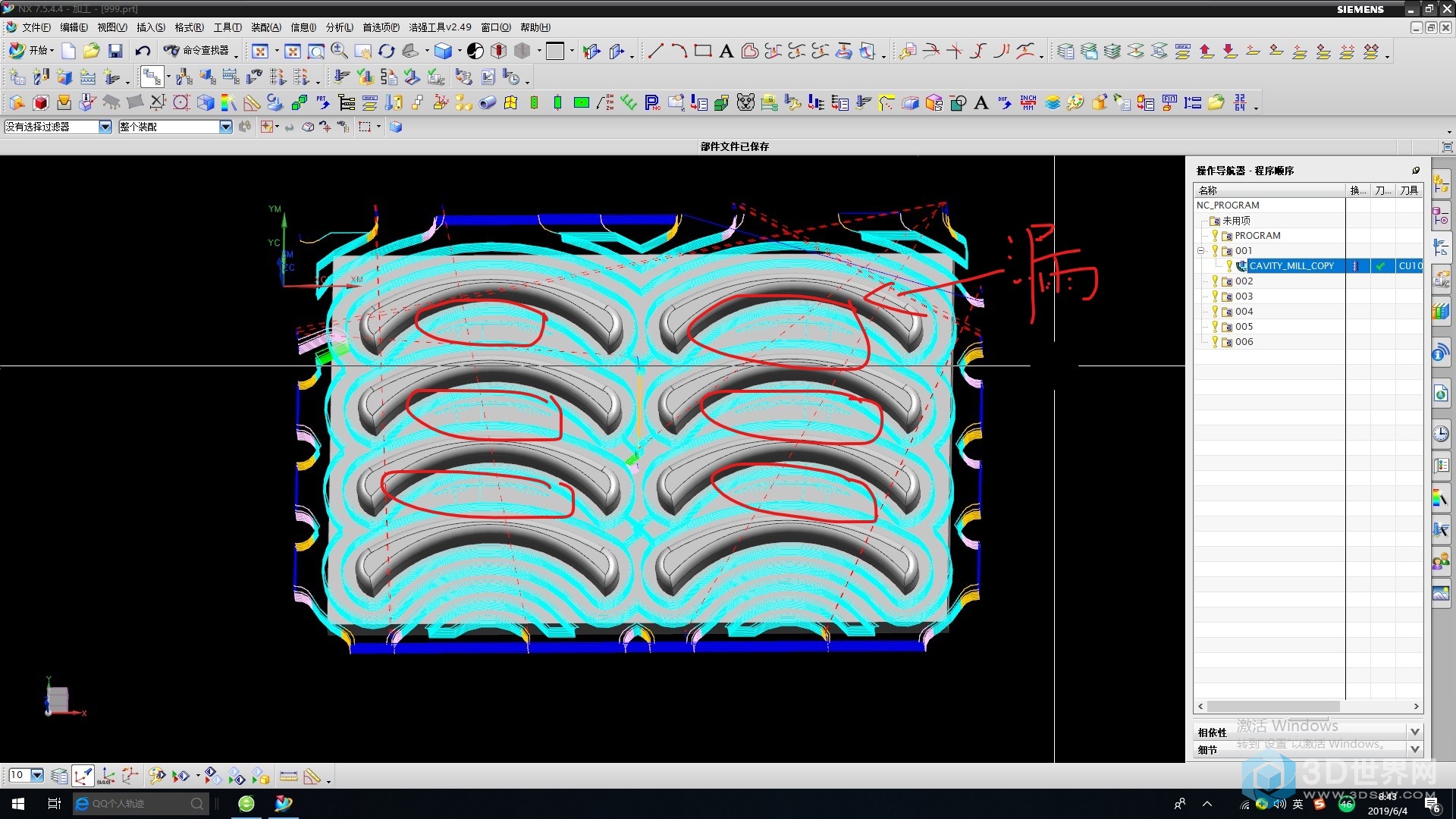
Task: Click the Text 'A' curve tool
Action: pyautogui.click(x=726, y=51)
